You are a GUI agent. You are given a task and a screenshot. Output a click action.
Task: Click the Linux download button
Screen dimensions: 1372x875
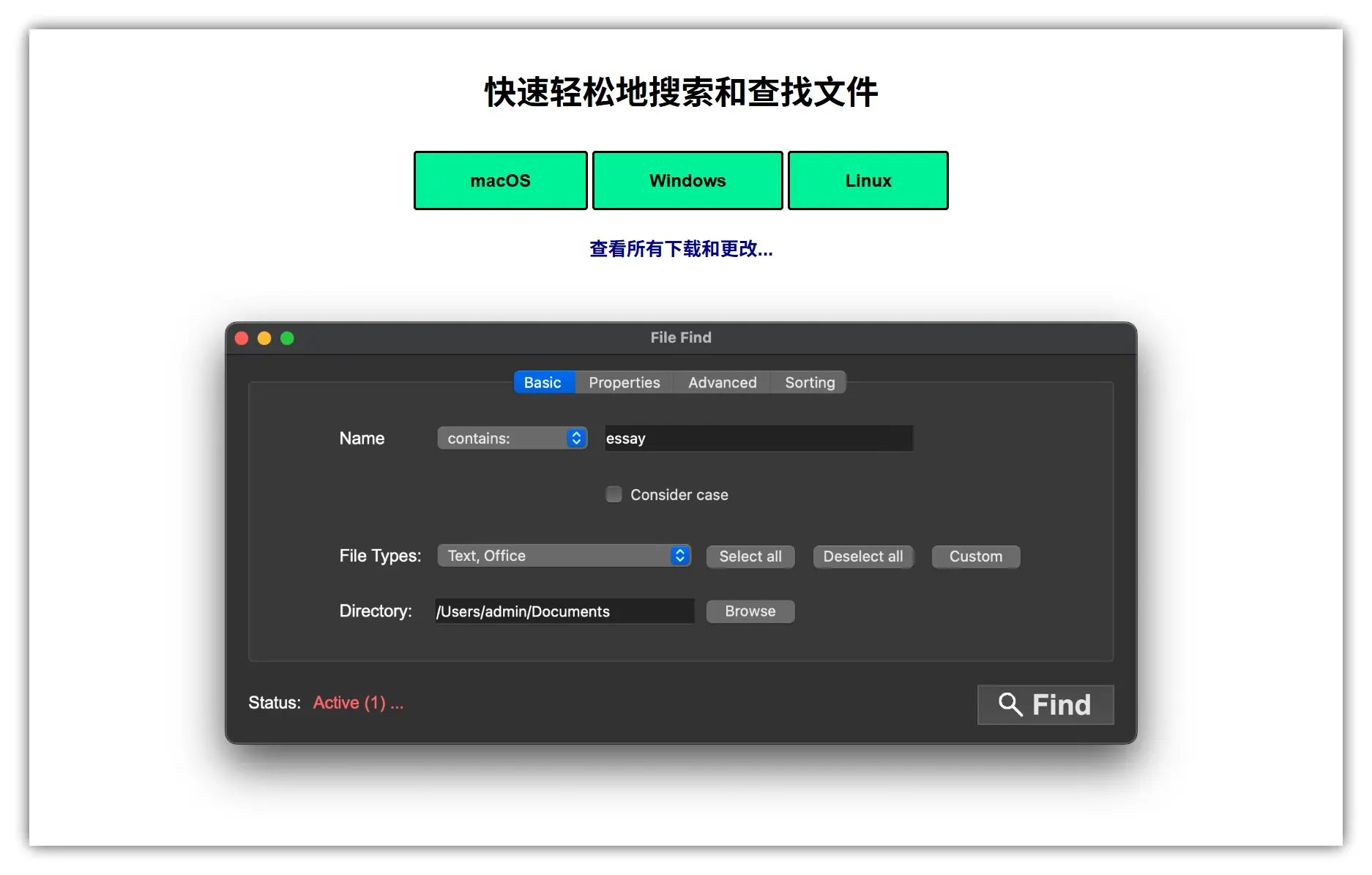(x=868, y=181)
